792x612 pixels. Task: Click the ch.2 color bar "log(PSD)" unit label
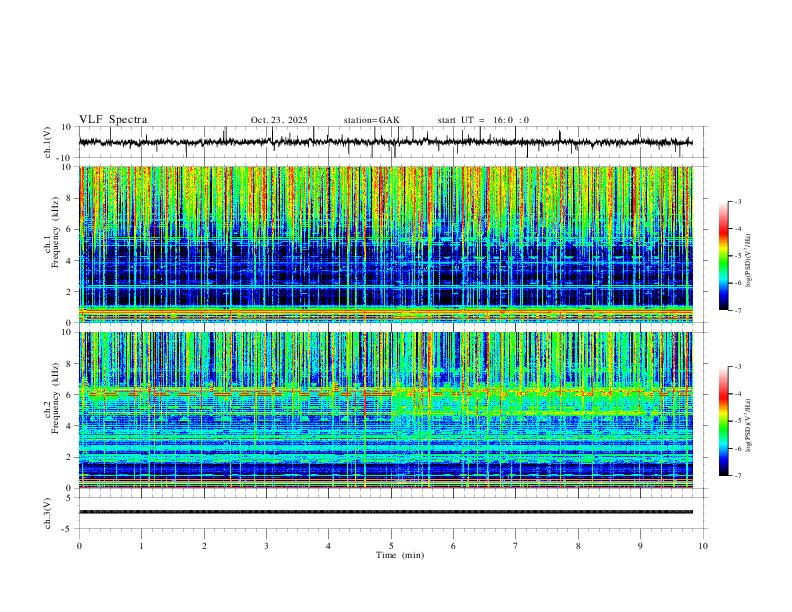pyautogui.click(x=748, y=425)
